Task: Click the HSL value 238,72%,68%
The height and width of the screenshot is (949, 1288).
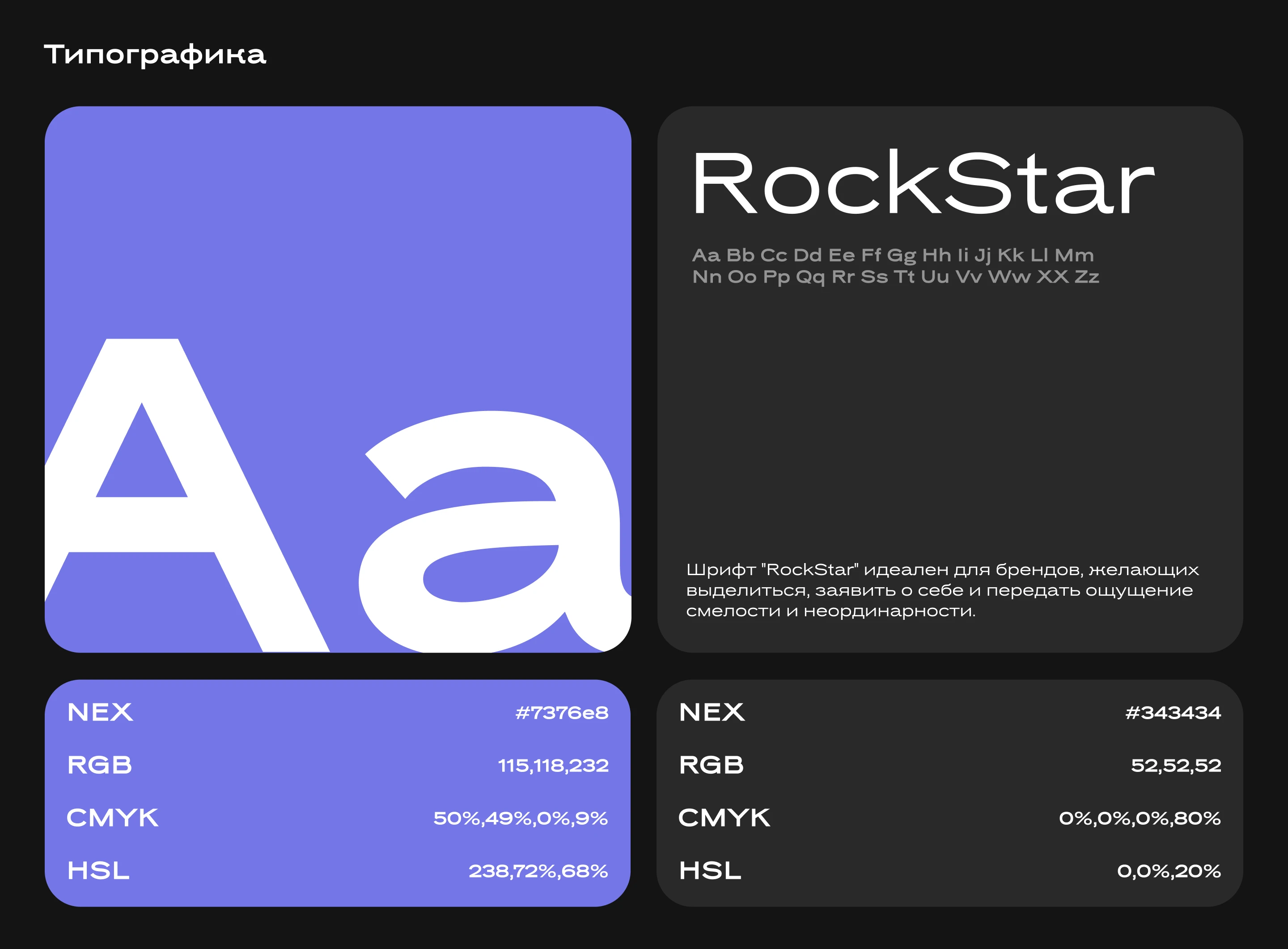Action: point(538,872)
